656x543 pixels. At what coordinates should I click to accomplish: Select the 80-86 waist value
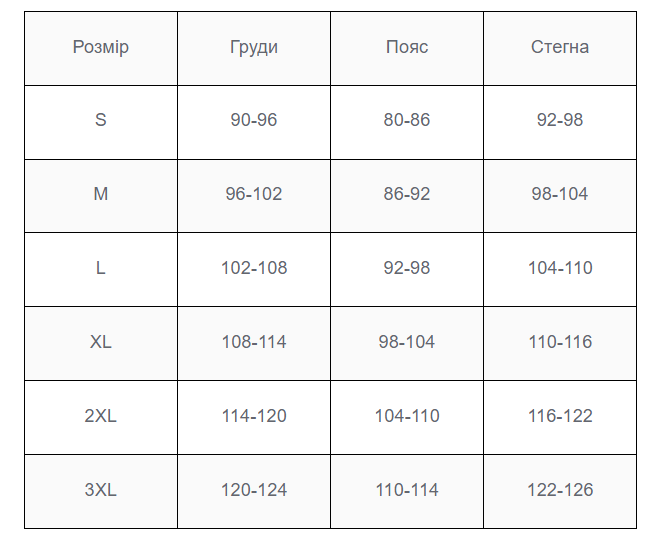407,120
